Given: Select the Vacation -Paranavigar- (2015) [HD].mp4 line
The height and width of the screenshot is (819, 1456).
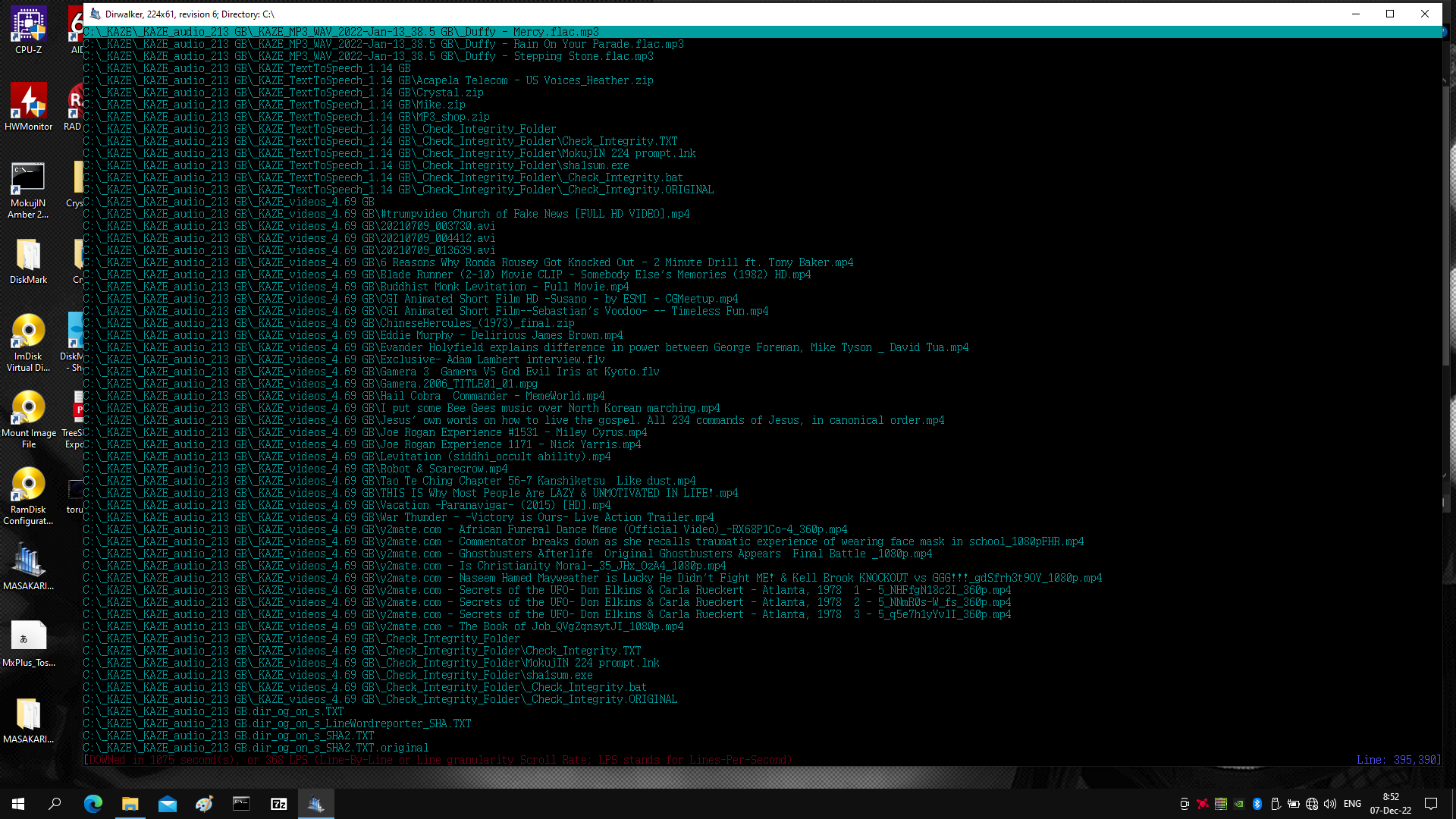Looking at the screenshot, I should click(x=347, y=505).
